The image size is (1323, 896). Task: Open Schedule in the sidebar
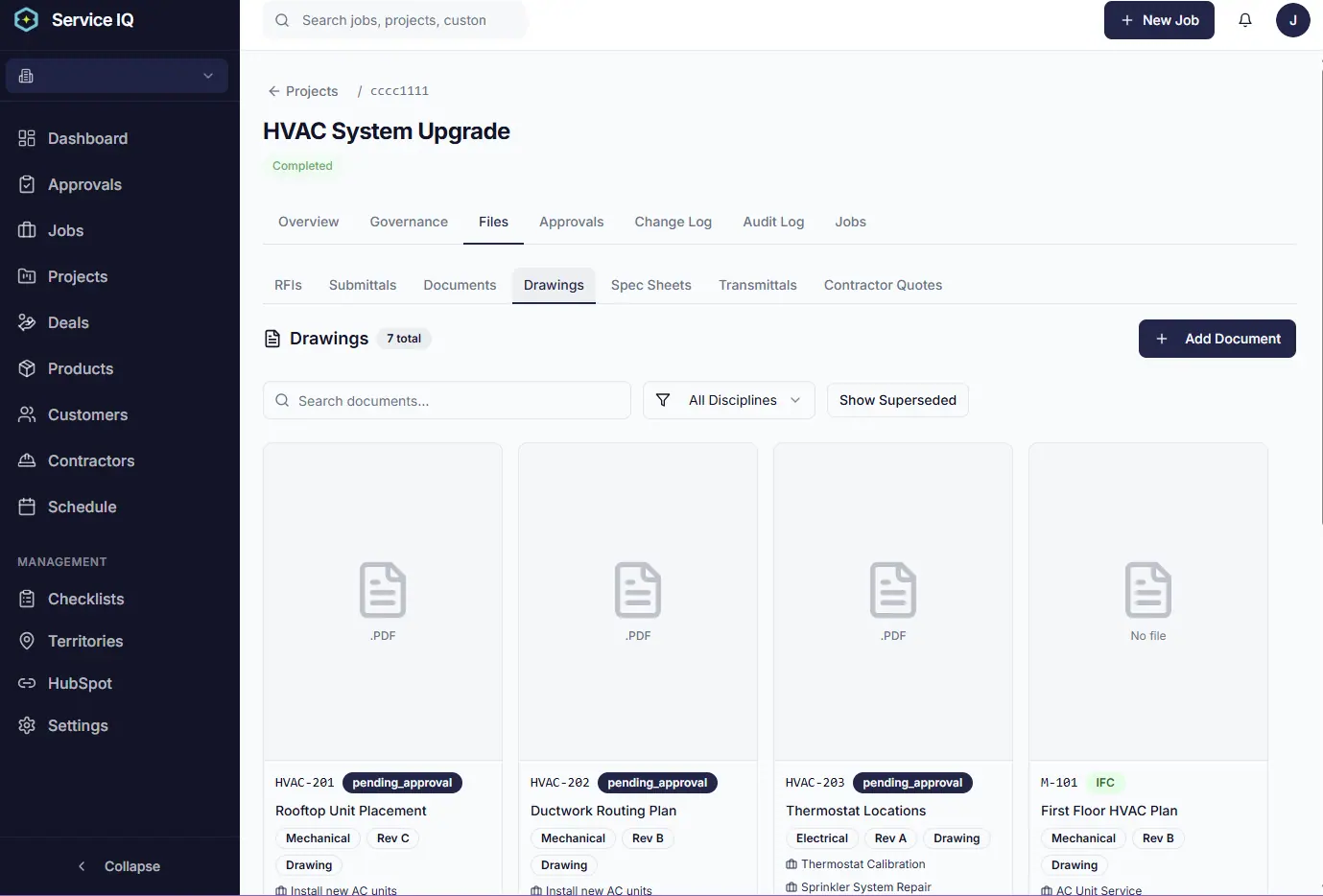82,507
